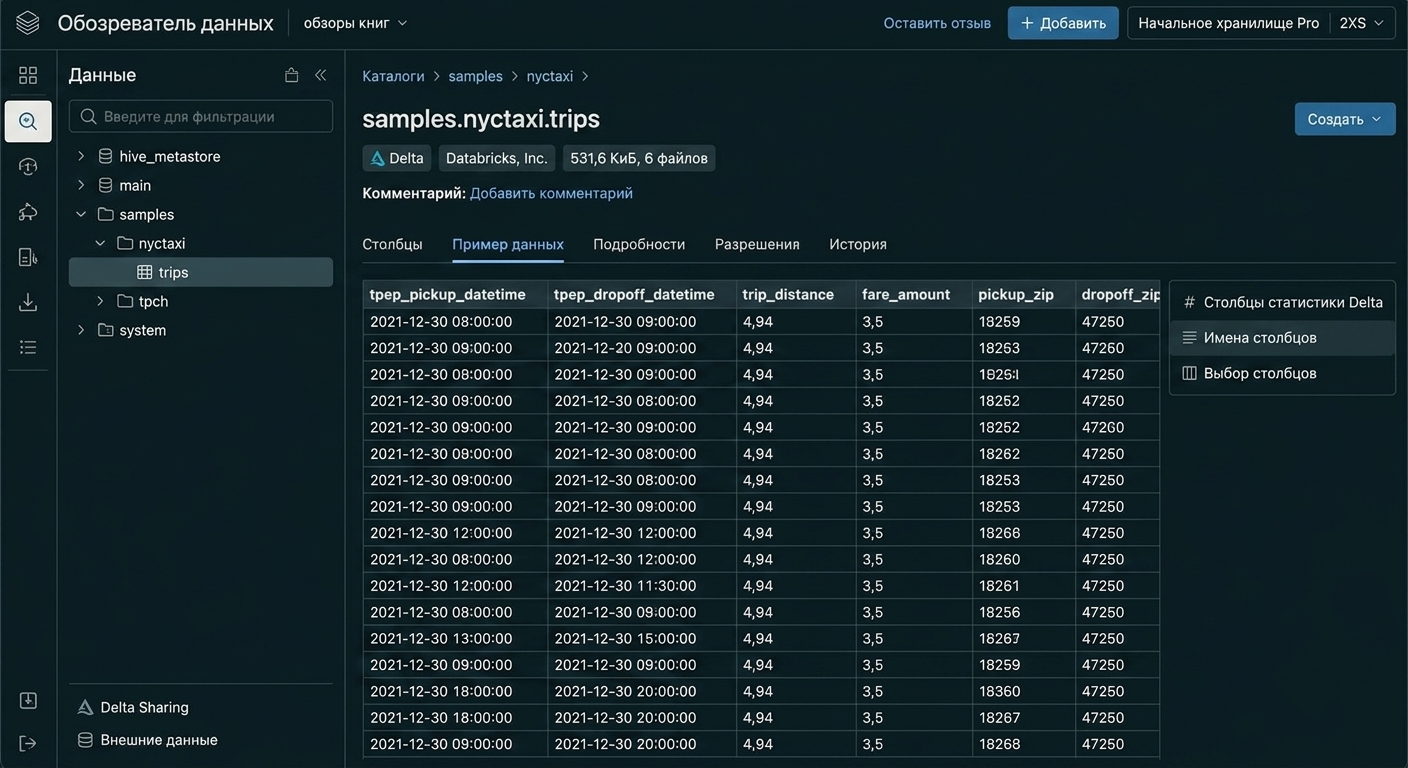Collapse the samples tree node
This screenshot has width=1408, height=768.
(x=81, y=214)
